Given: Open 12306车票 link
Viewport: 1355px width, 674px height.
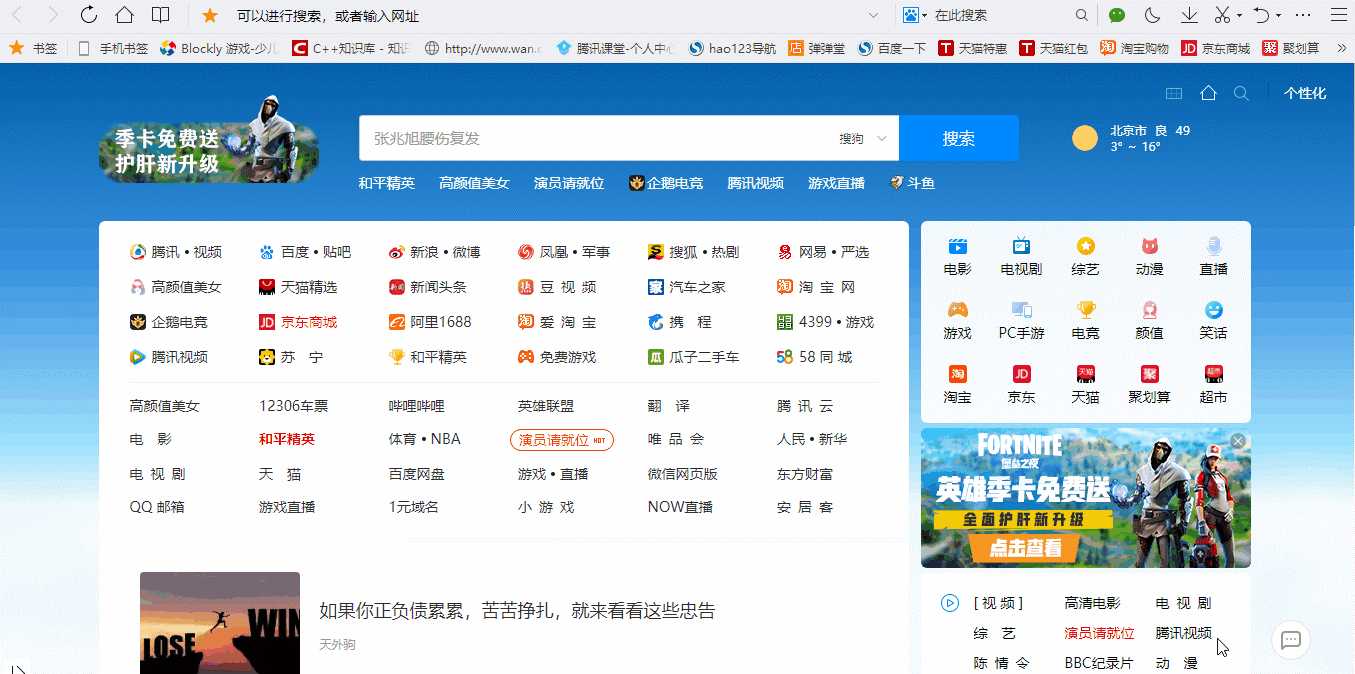Looking at the screenshot, I should click(x=293, y=406).
